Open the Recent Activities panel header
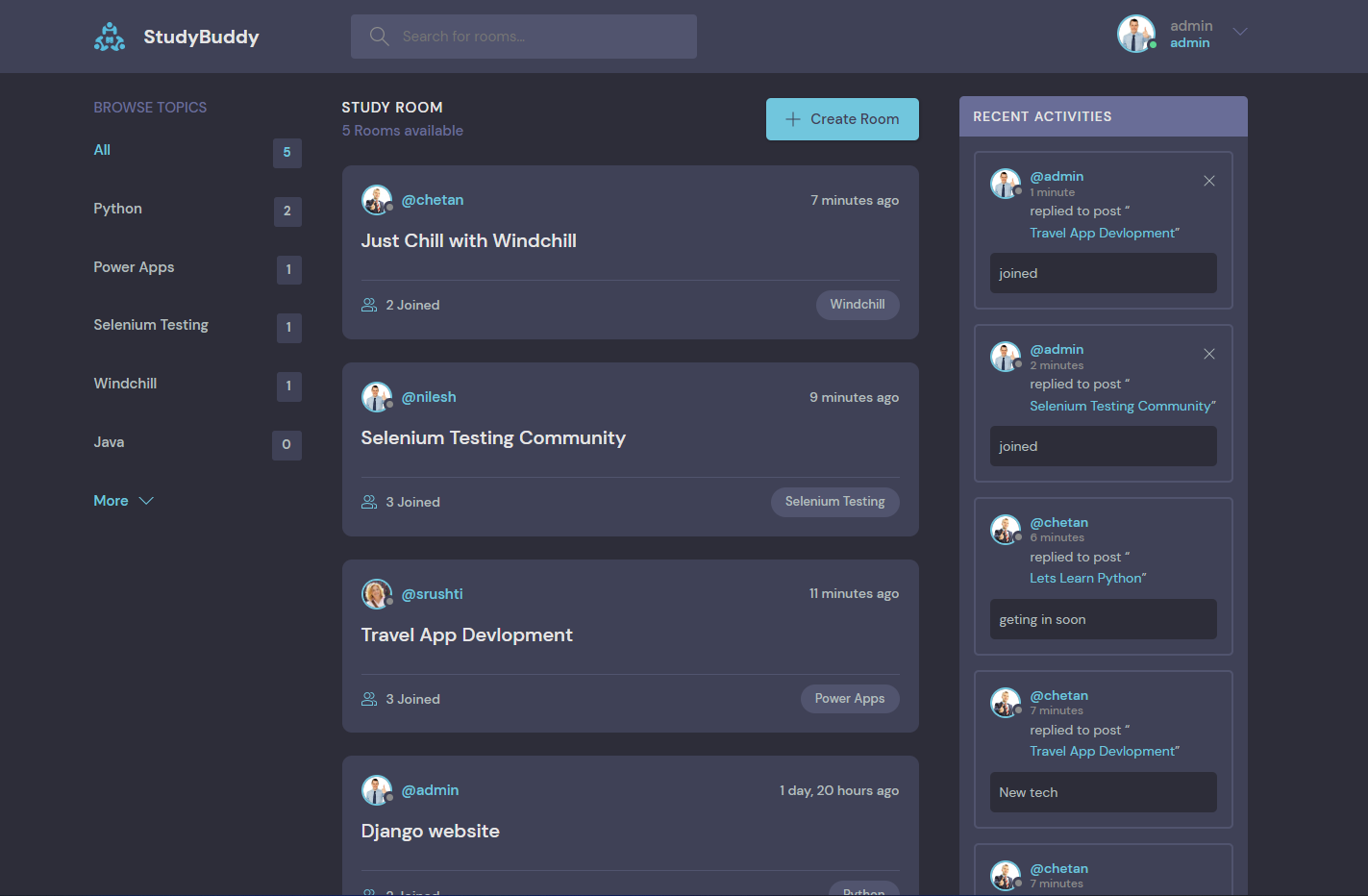Viewport: 1368px width, 896px height. click(1041, 115)
